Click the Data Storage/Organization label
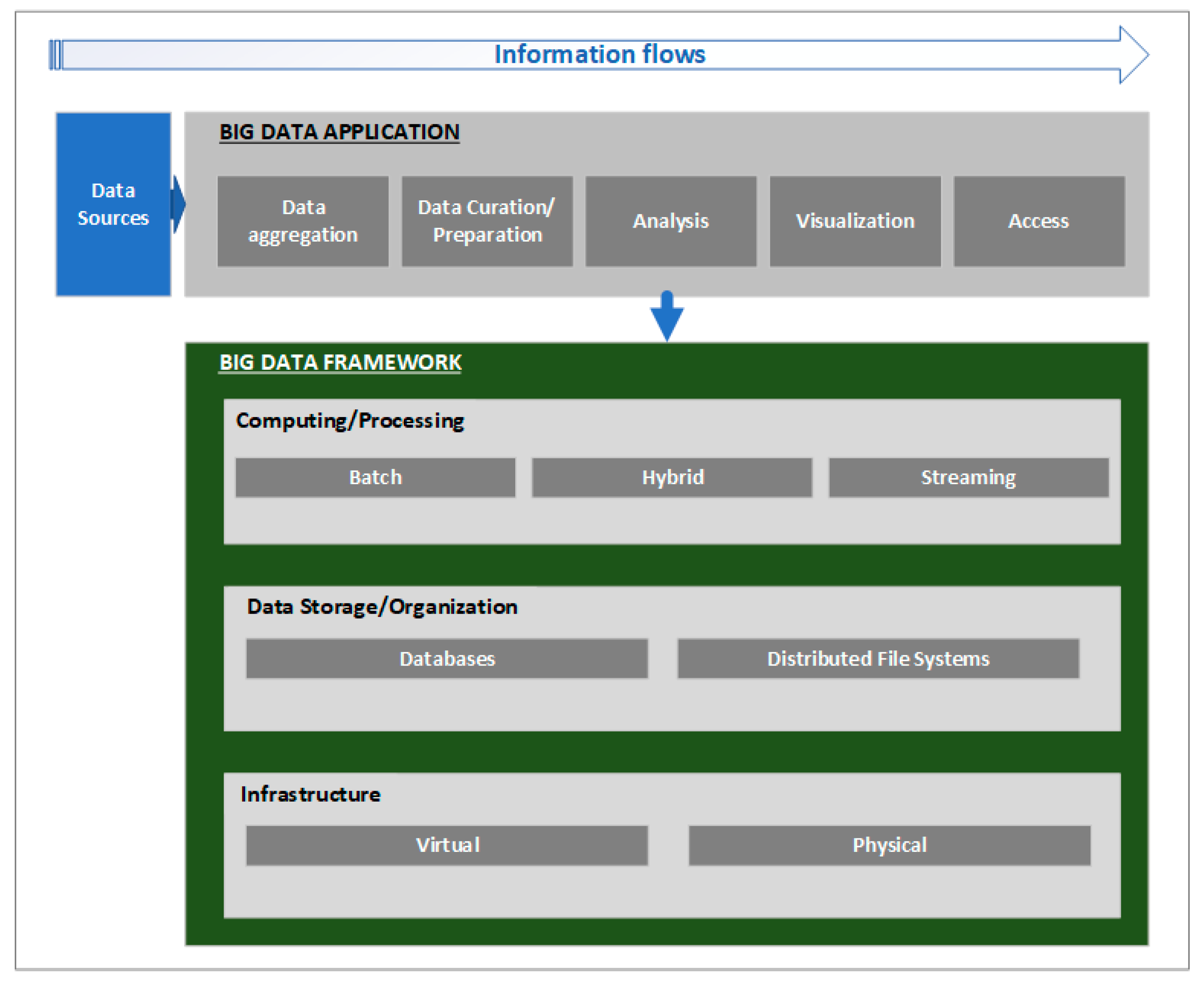Viewport: 1204px width, 983px height. point(382,608)
